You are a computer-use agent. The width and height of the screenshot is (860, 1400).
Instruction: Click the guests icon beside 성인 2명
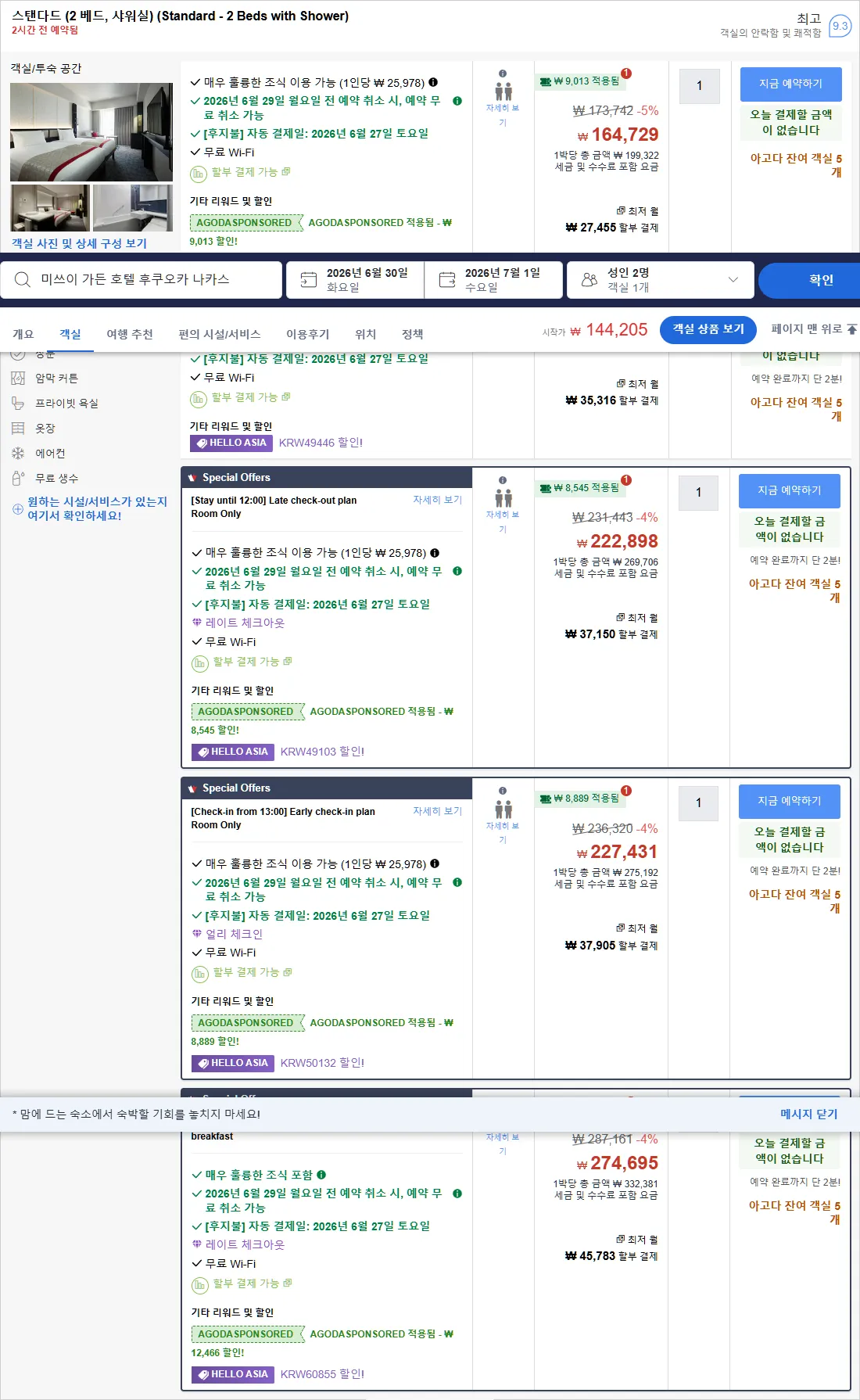[x=589, y=280]
